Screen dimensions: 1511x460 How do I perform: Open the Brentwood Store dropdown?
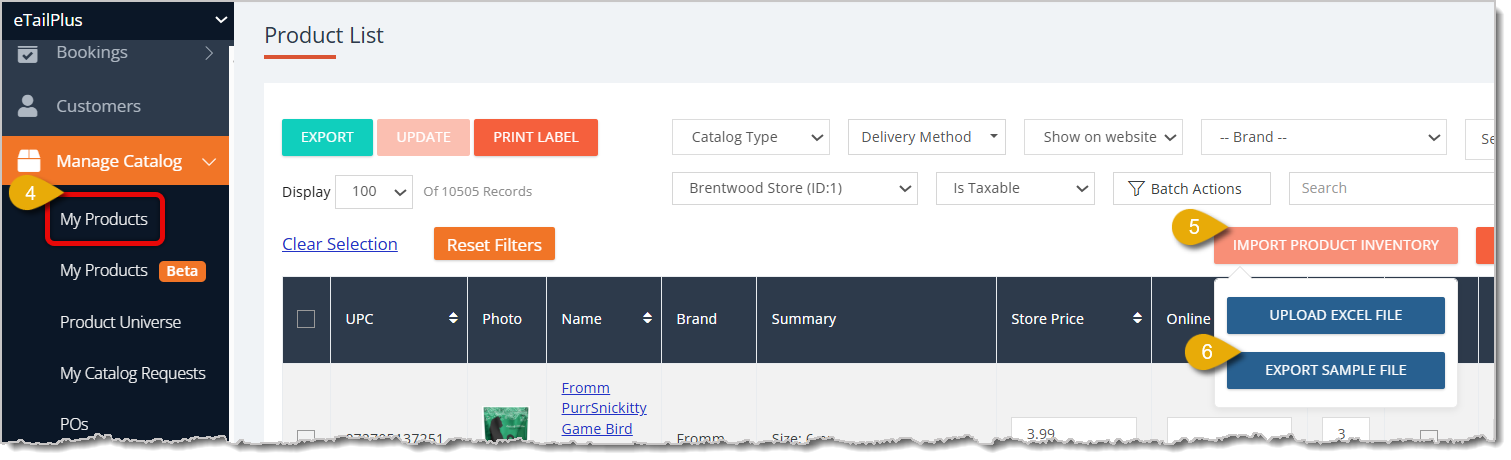coord(795,188)
